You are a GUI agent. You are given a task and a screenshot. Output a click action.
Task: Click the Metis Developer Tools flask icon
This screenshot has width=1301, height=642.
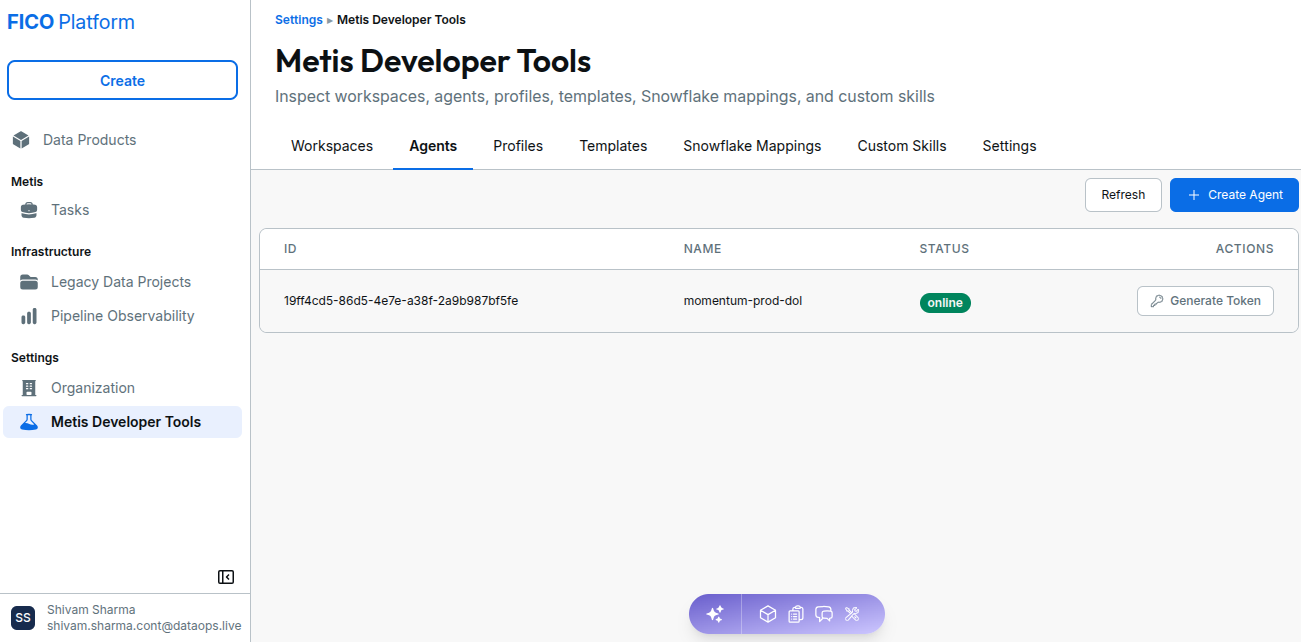pyautogui.click(x=29, y=422)
